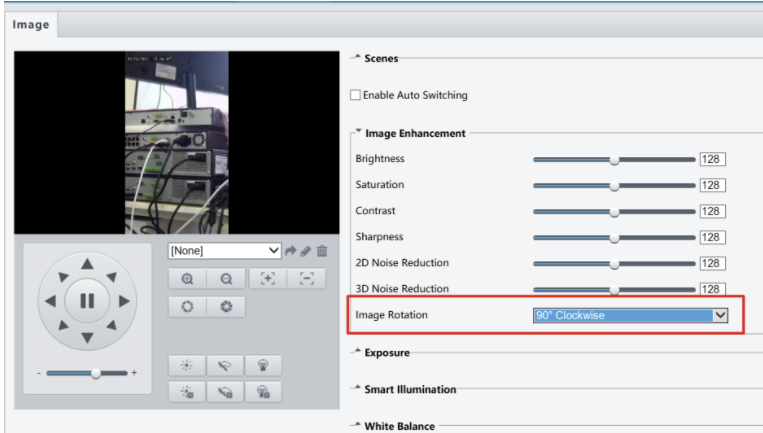Screen dimensions: 763x433
Task: Move camera to the lower-left diagonally
Action: click(63, 325)
